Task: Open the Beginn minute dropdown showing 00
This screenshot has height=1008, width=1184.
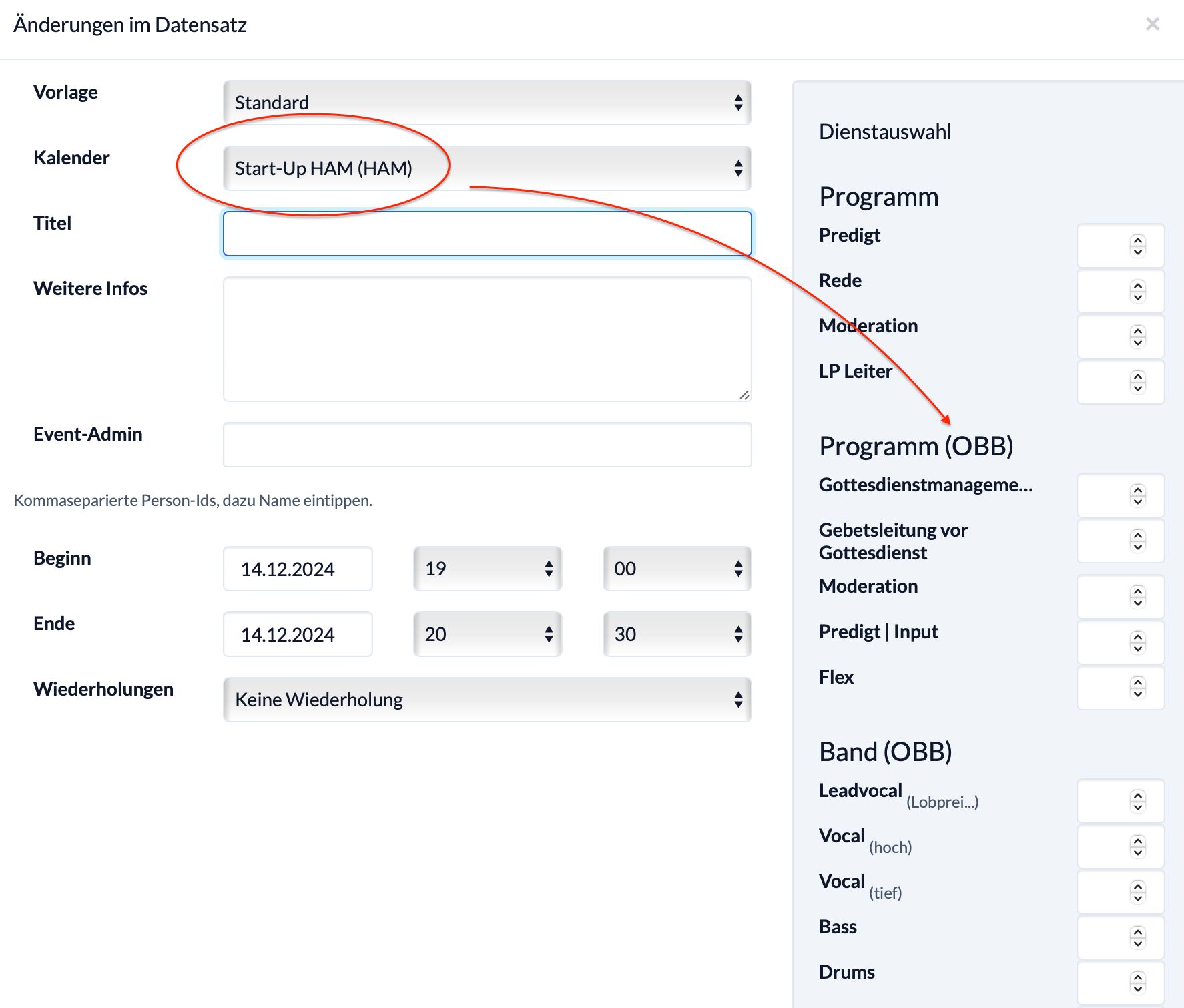Action: 677,569
